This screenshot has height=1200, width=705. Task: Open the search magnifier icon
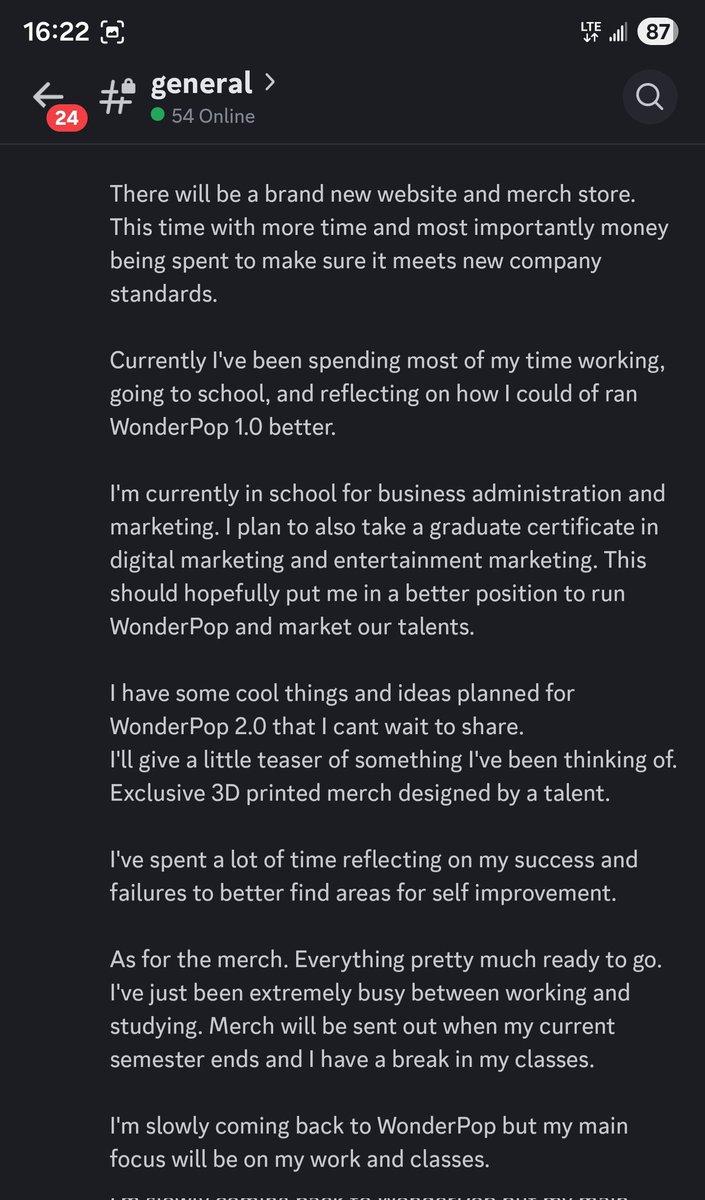point(649,98)
